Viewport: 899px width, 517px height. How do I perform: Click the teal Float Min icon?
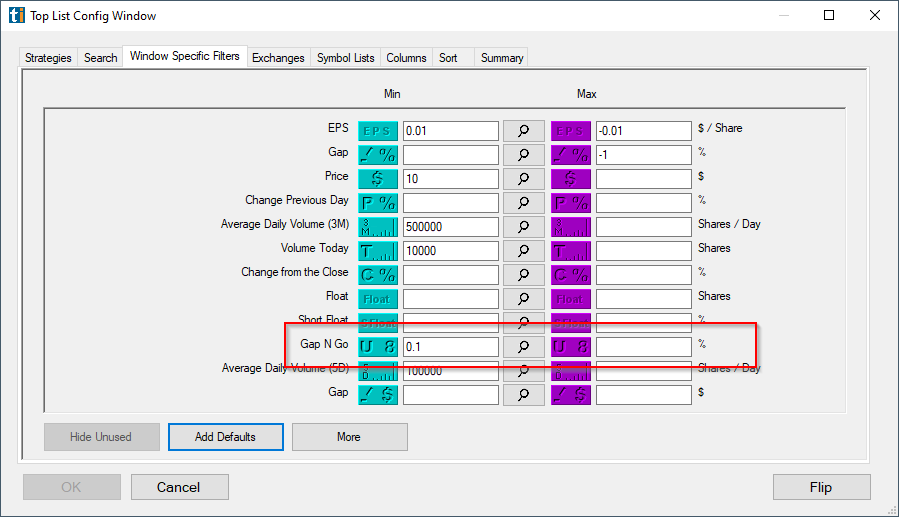(x=378, y=299)
